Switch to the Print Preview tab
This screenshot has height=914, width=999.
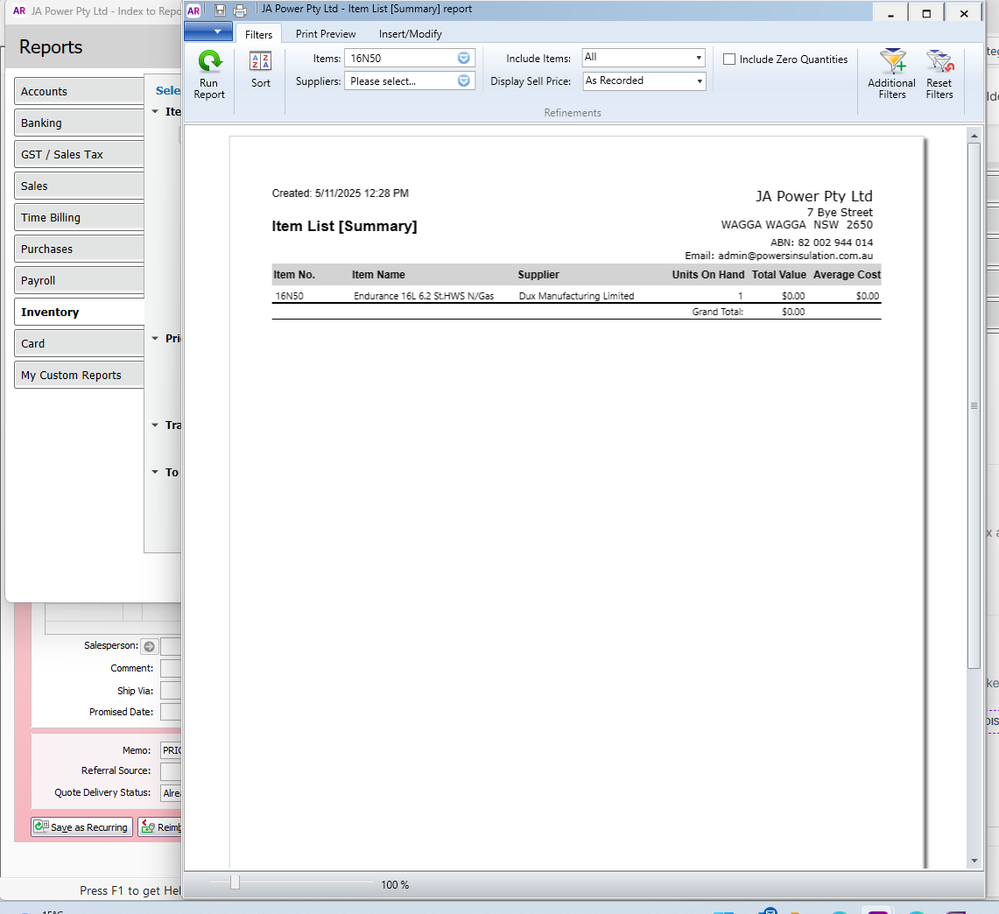click(x=325, y=34)
